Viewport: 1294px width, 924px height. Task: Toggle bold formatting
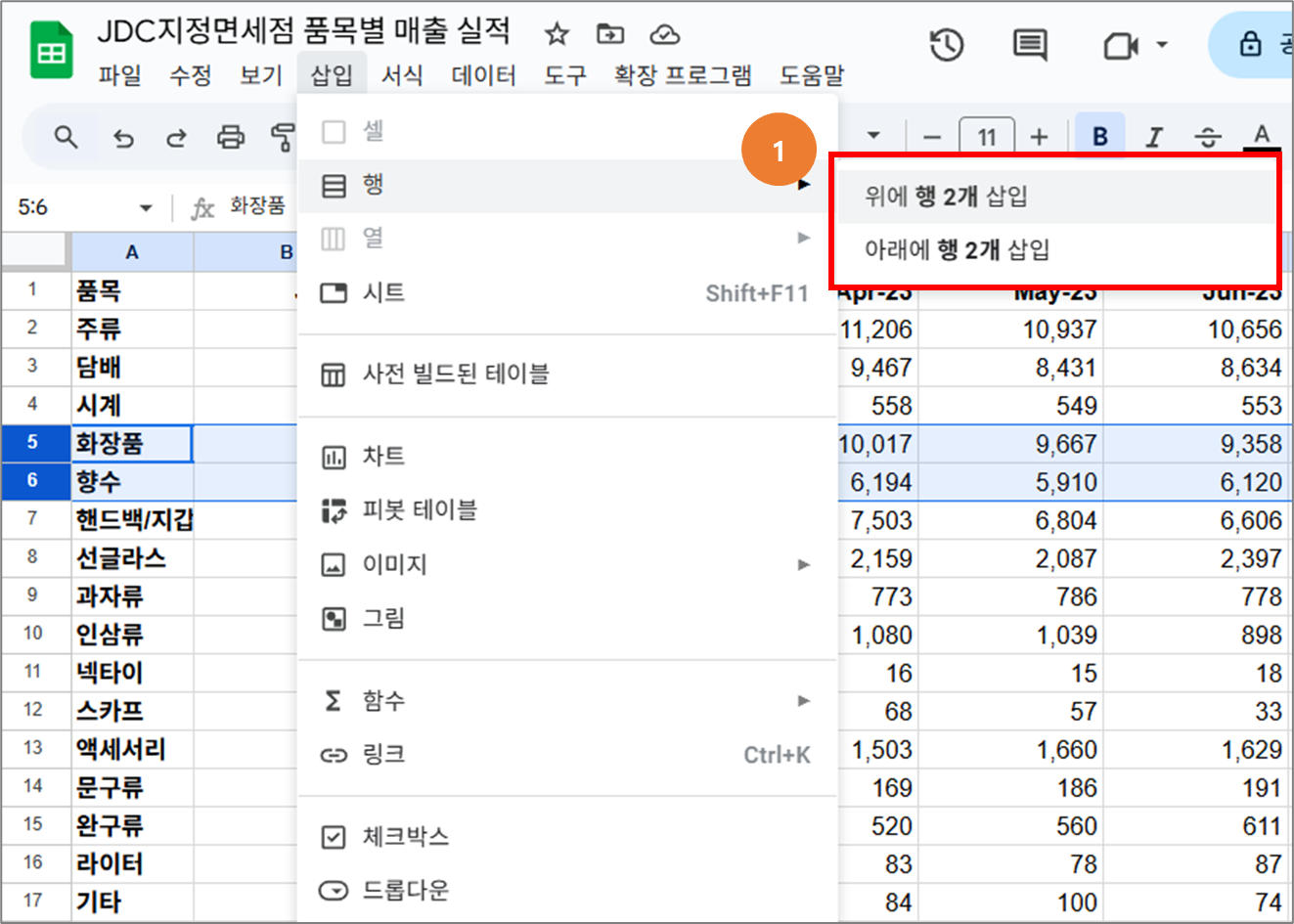[x=1100, y=137]
